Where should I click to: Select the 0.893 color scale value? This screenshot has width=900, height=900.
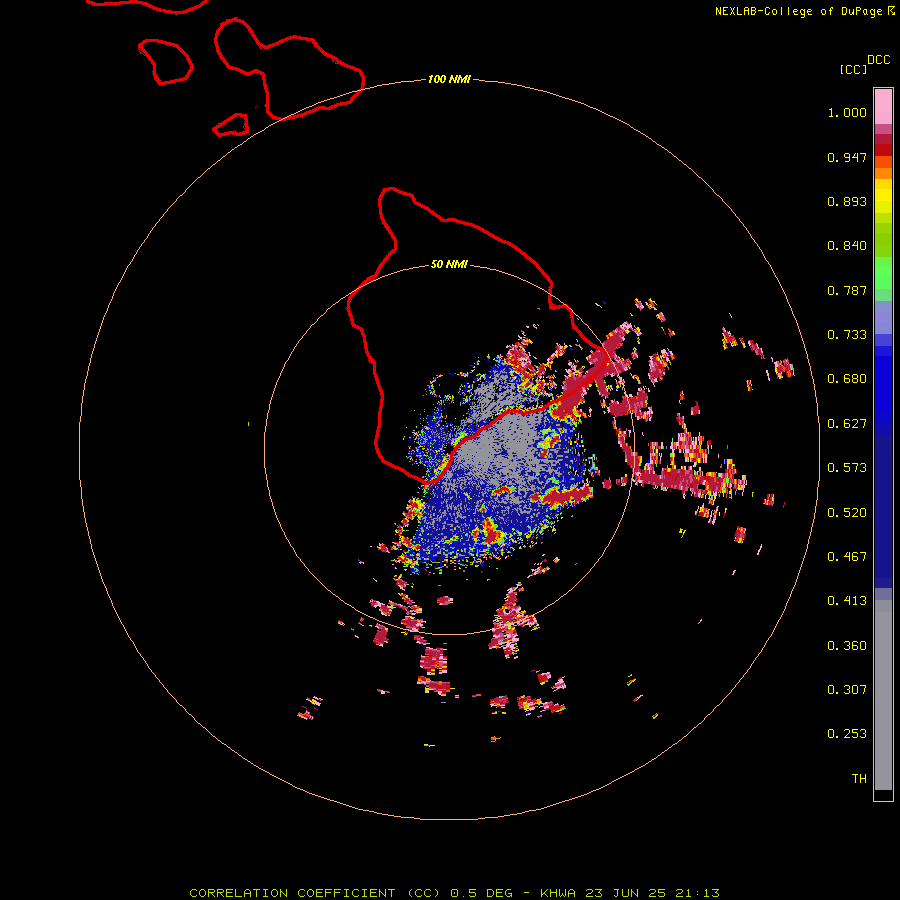(847, 201)
